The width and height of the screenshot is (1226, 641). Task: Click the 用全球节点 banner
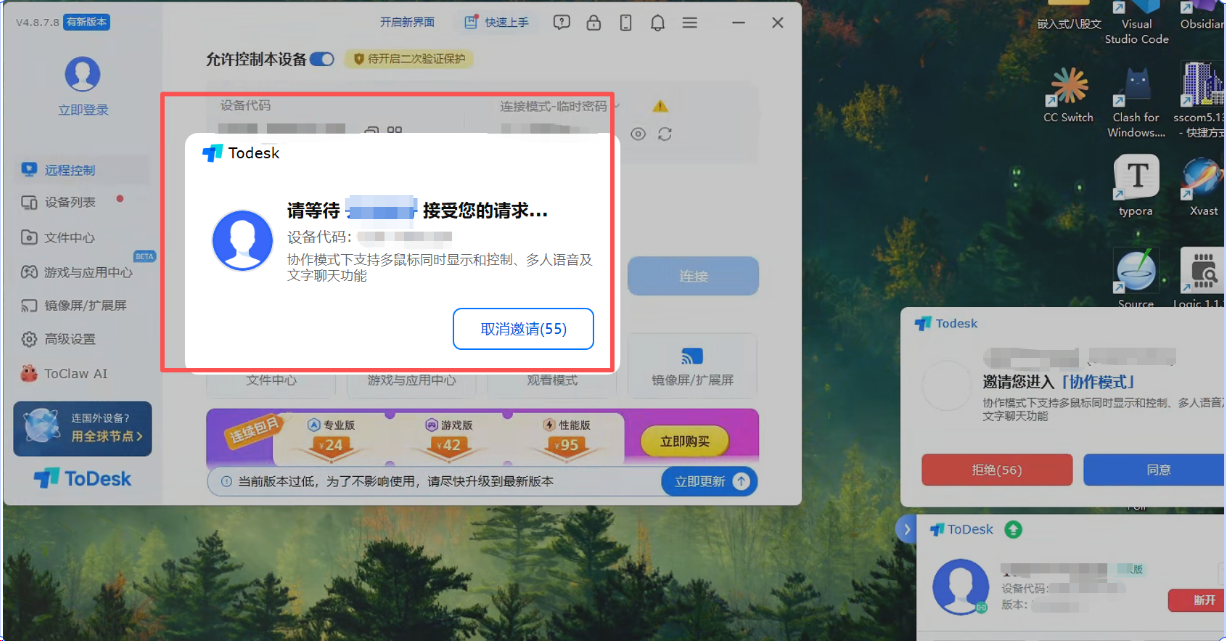coord(83,428)
